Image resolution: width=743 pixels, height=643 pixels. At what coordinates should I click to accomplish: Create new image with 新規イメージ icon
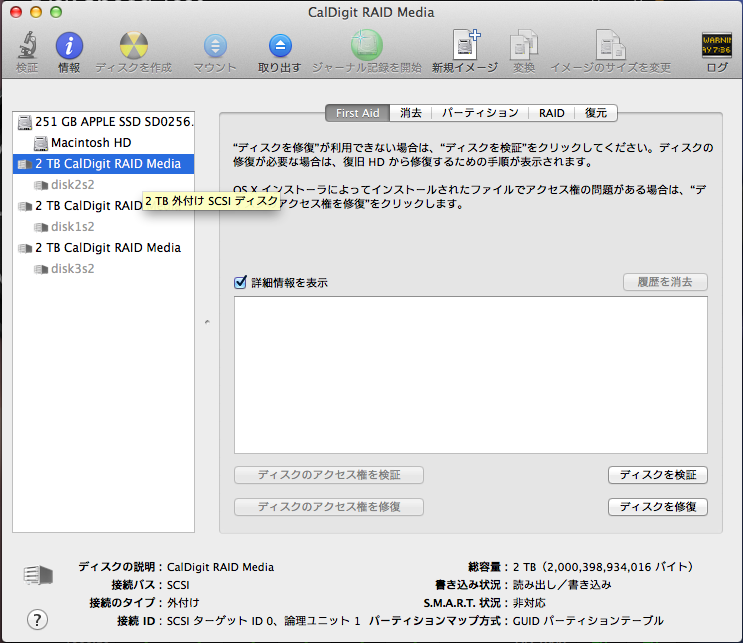pos(466,45)
